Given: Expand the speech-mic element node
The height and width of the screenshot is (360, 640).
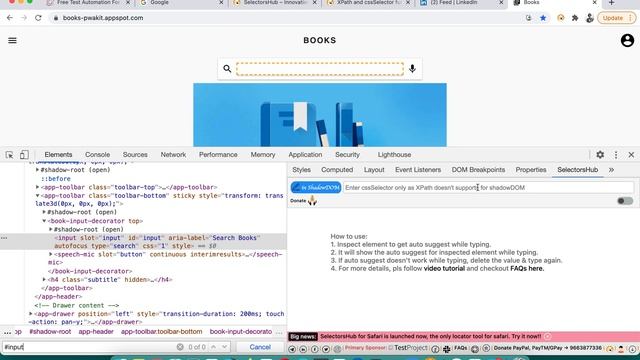Looking at the screenshot, I should coord(51,254).
